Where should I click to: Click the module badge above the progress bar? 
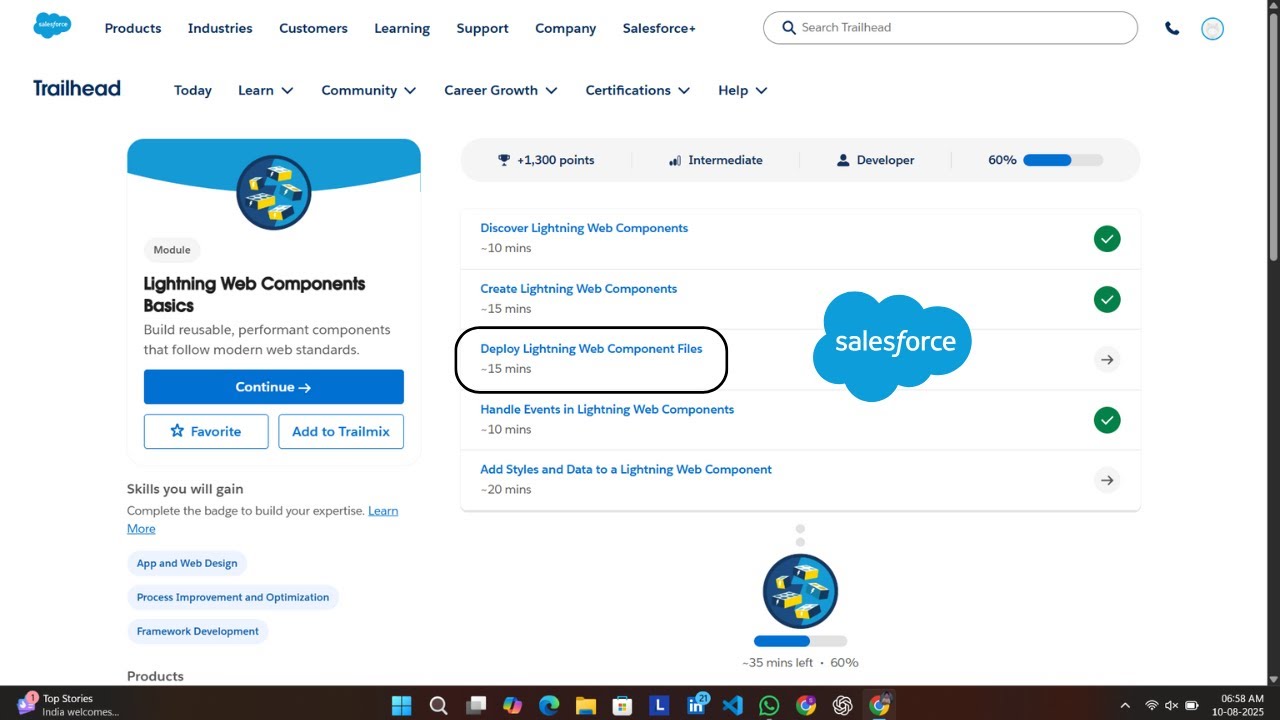click(800, 591)
